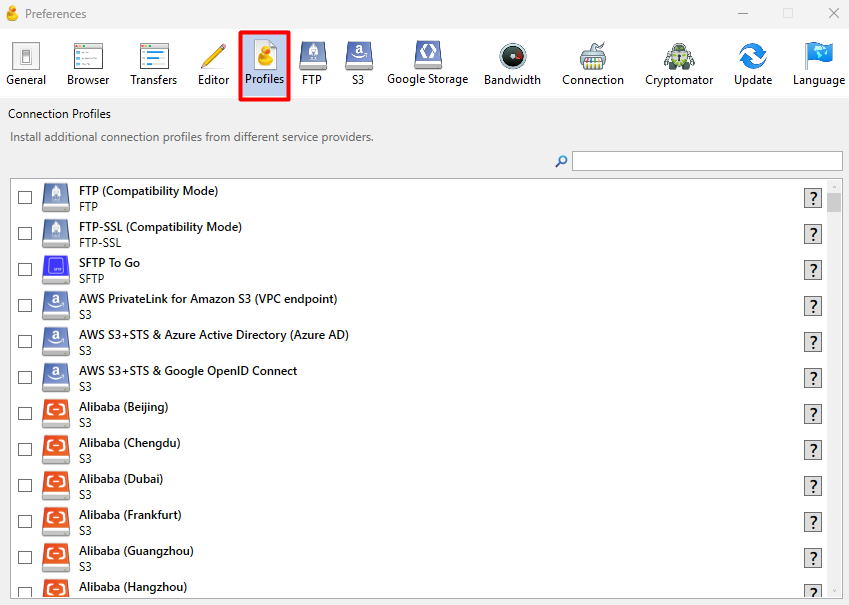The image size is (849, 605).
Task: Open the Language preferences
Action: tap(818, 64)
